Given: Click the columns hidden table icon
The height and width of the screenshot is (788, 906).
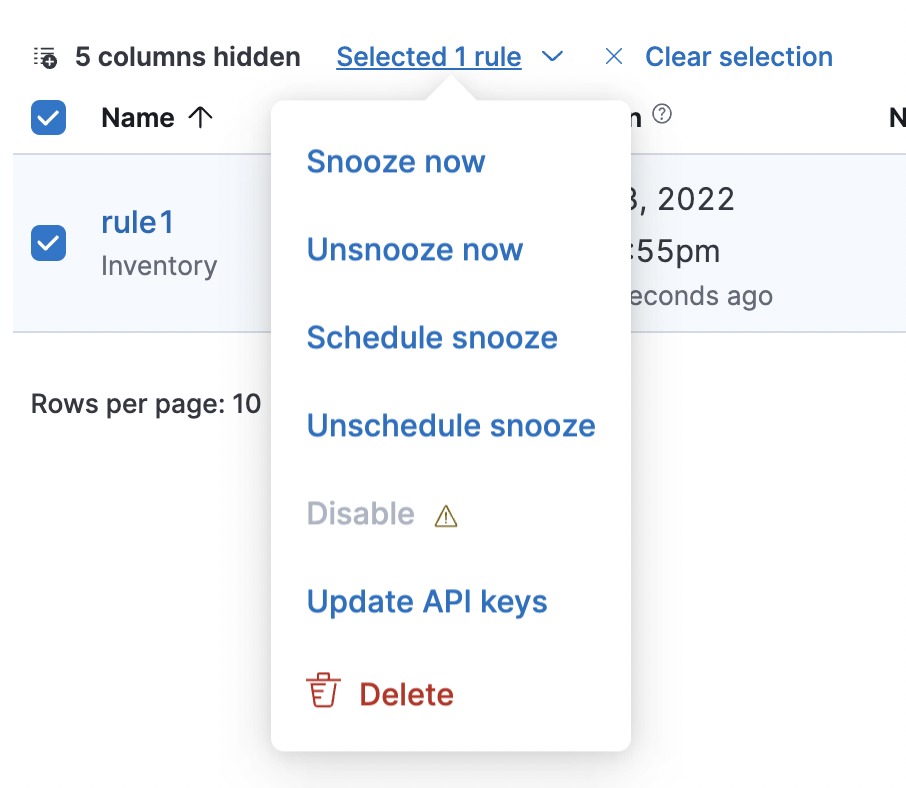Looking at the screenshot, I should [x=44, y=57].
